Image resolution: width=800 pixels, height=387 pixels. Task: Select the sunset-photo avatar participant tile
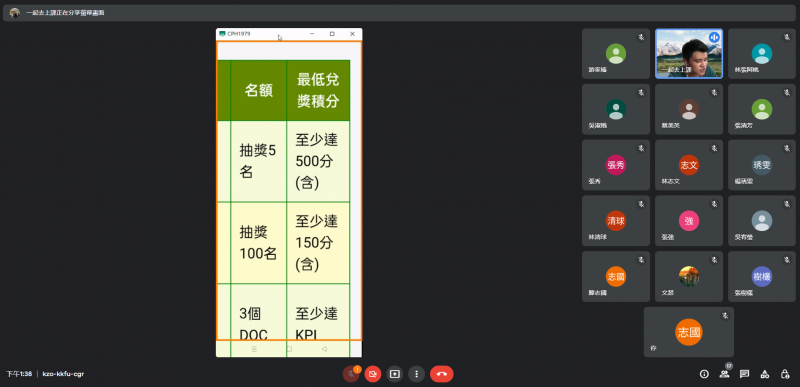pyautogui.click(x=689, y=276)
